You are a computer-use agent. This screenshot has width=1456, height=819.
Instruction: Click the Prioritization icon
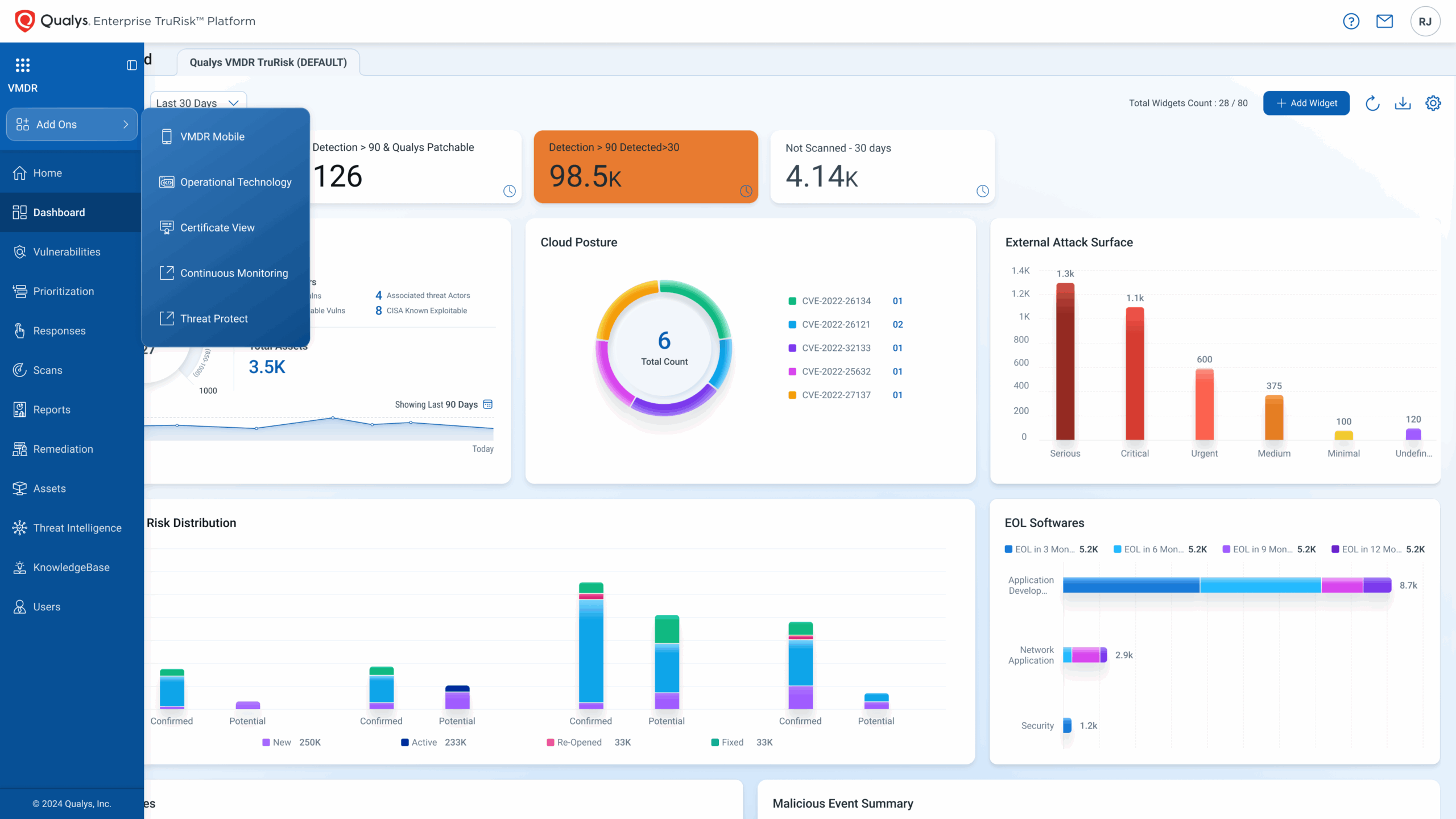click(20, 291)
